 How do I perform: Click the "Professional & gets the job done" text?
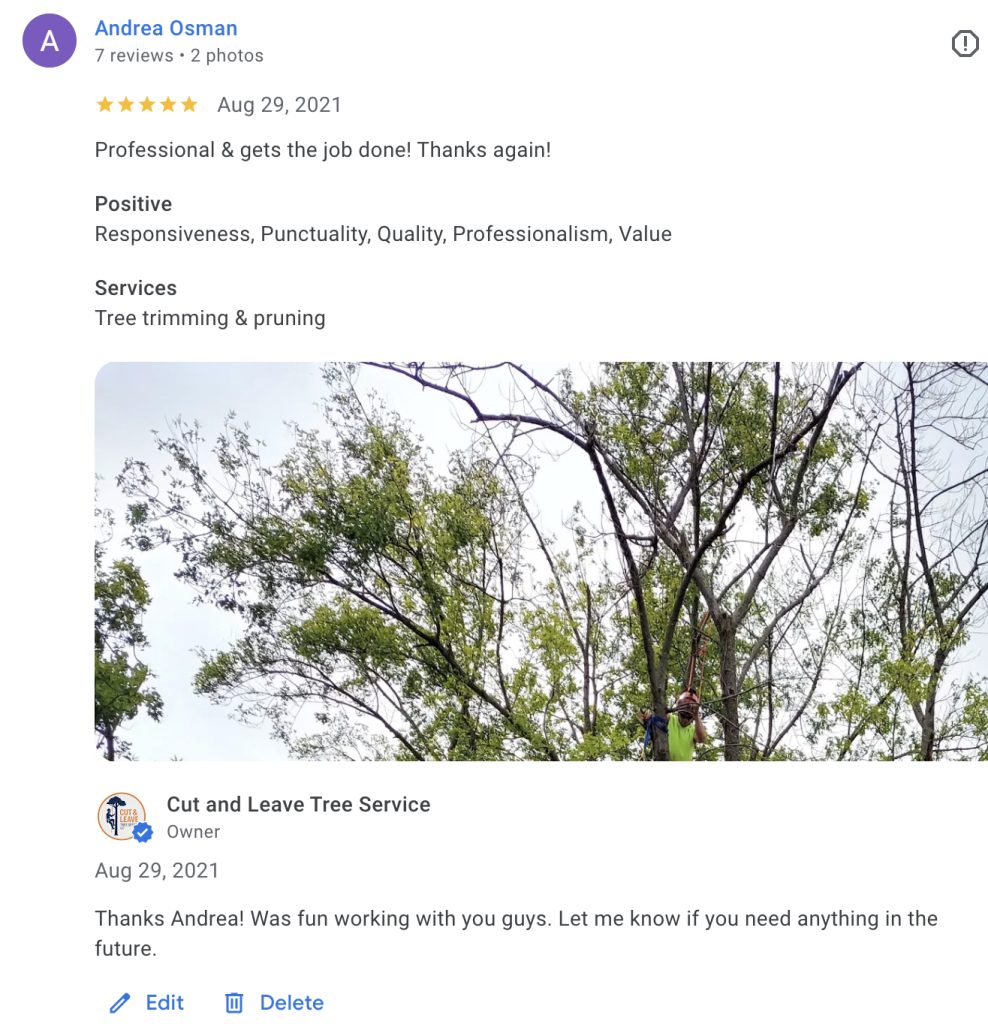(322, 150)
